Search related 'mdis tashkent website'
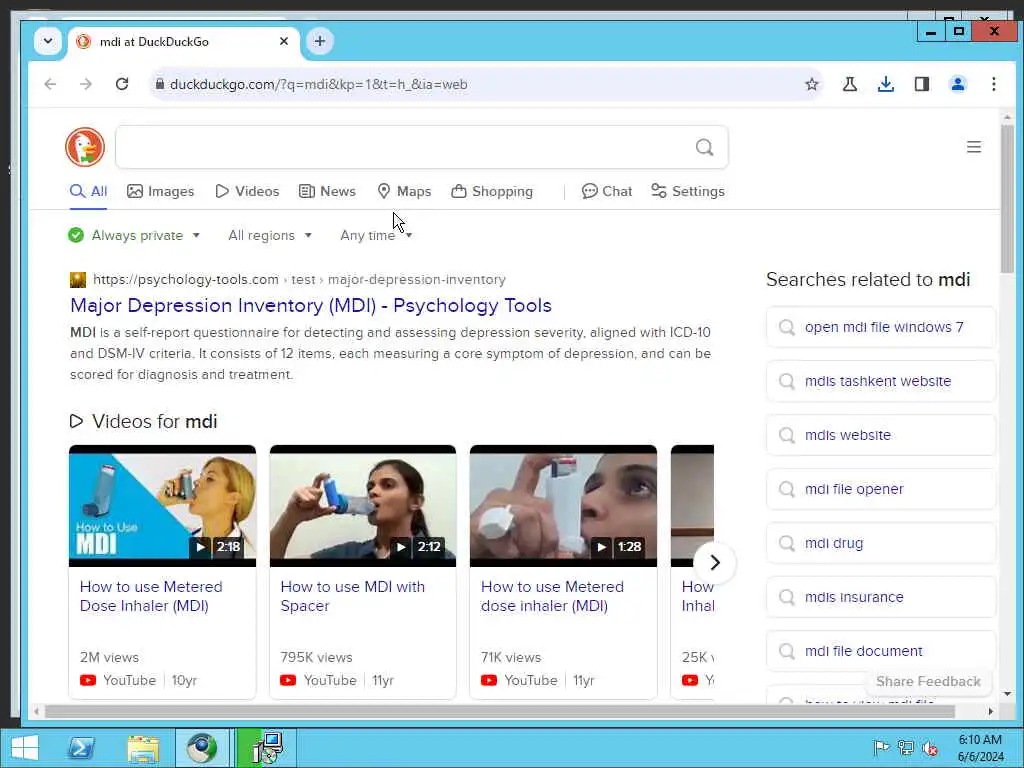The height and width of the screenshot is (768, 1024). pyautogui.click(x=881, y=381)
